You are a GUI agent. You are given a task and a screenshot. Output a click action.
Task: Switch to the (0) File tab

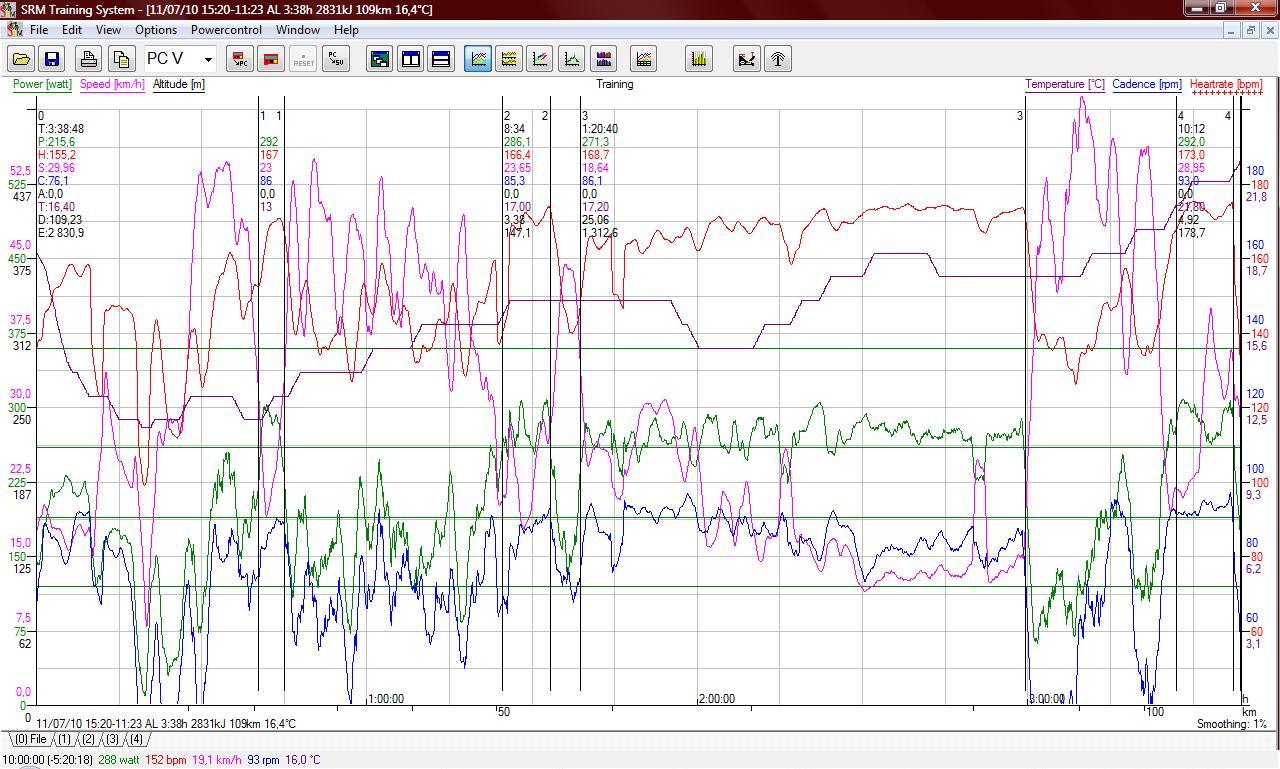click(30, 740)
